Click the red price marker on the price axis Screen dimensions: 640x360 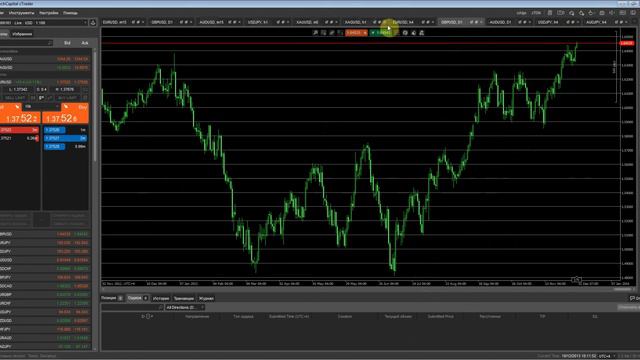coord(627,43)
